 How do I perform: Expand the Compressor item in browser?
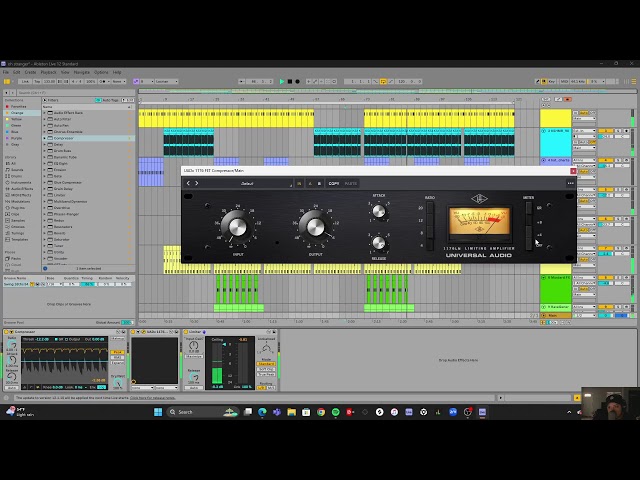44,138
